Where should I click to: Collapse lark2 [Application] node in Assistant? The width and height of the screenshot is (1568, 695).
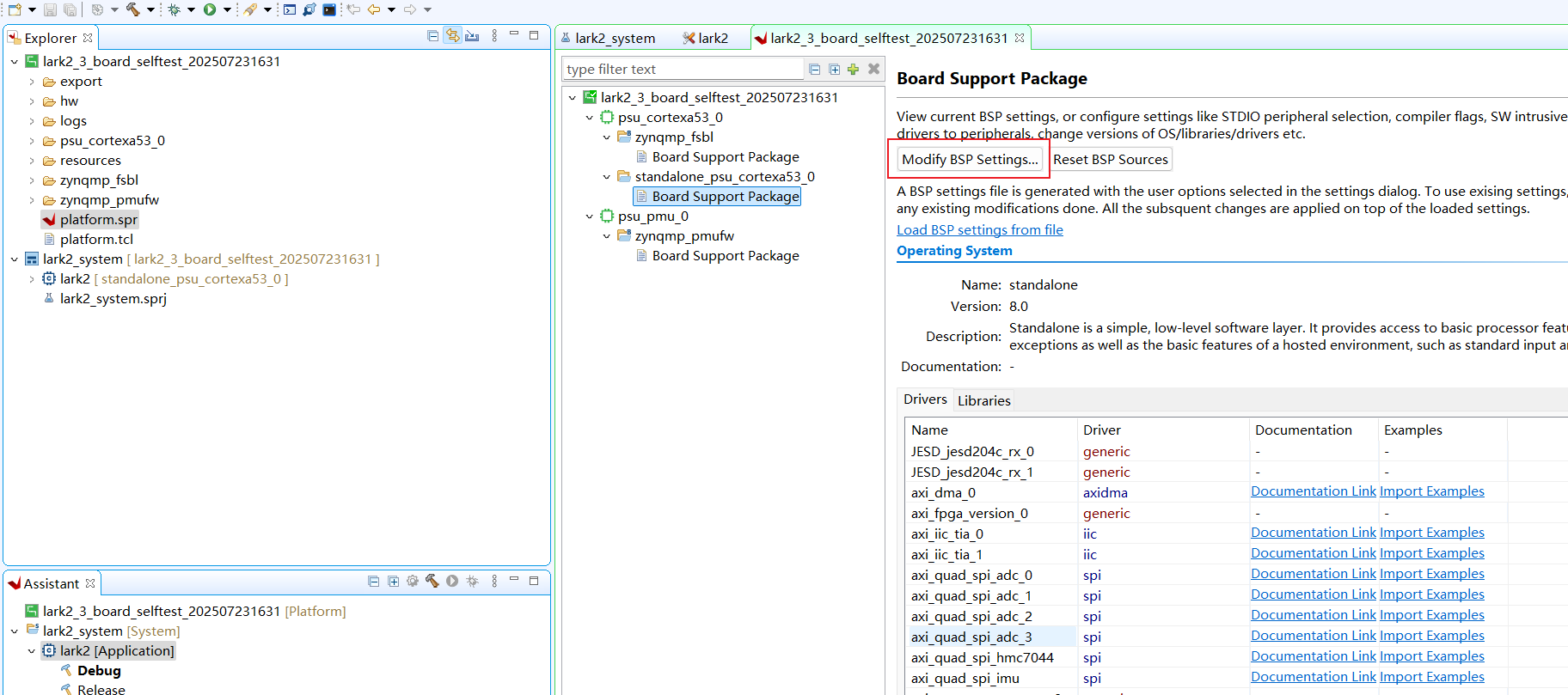pyautogui.click(x=32, y=651)
